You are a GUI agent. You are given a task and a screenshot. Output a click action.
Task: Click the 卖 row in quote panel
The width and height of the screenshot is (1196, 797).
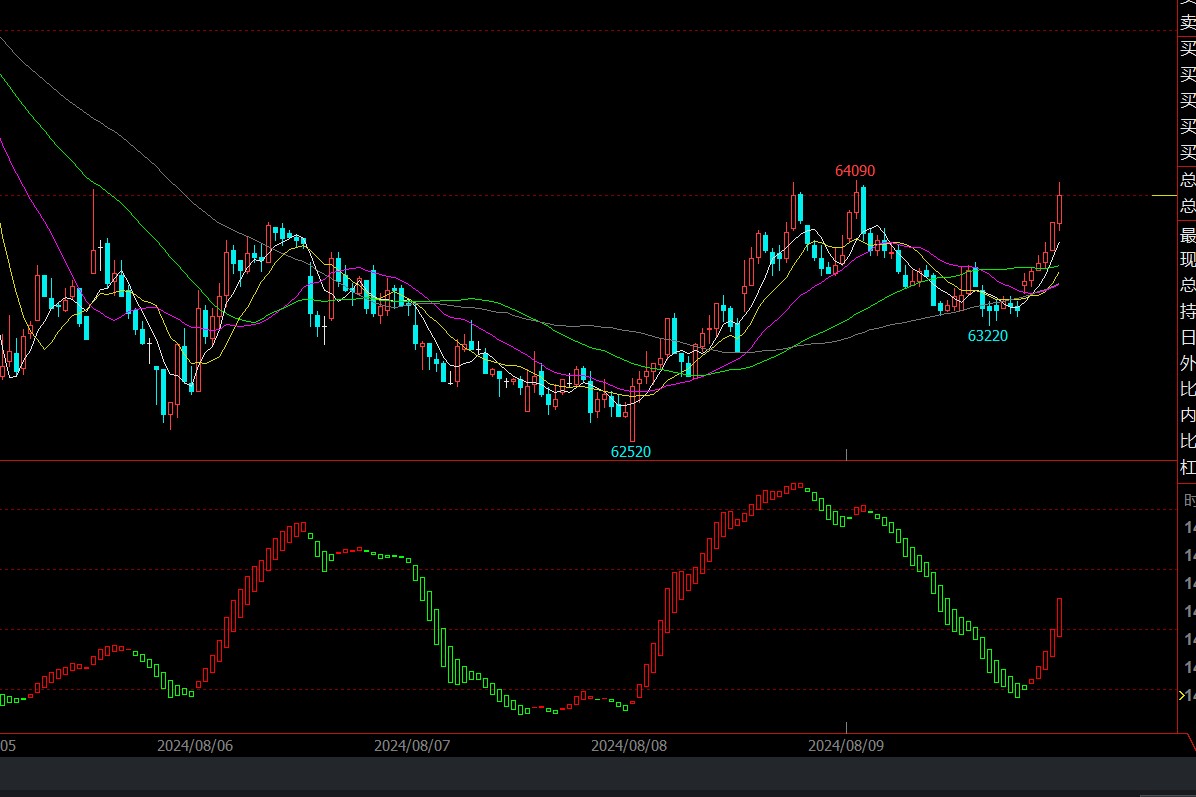(1188, 22)
